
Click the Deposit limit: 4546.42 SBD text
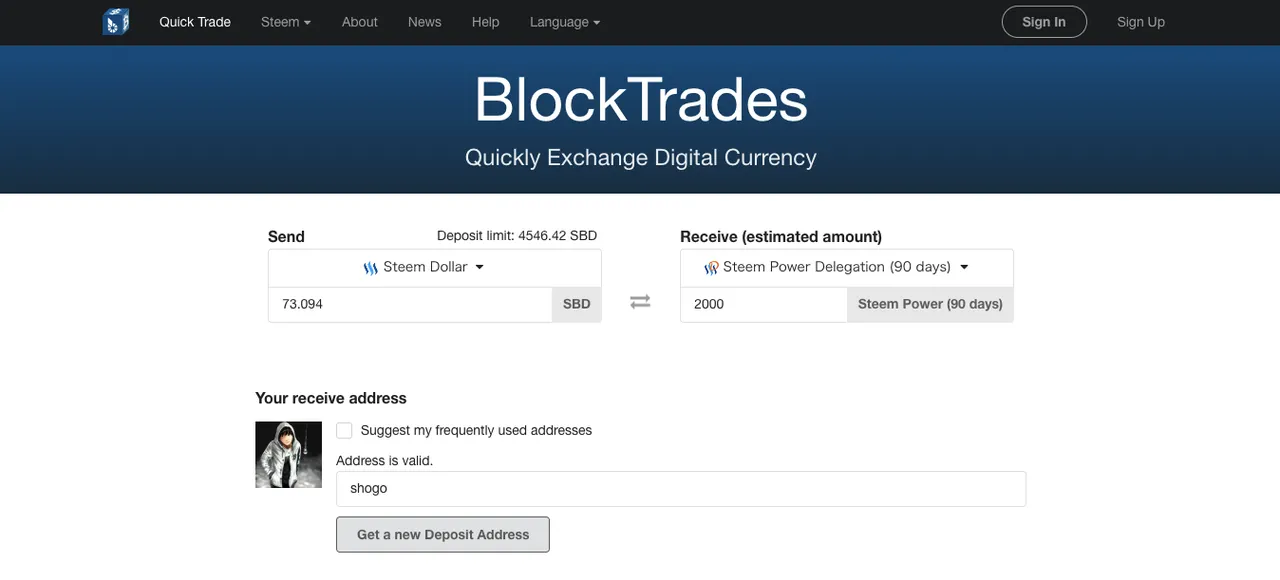pos(517,236)
